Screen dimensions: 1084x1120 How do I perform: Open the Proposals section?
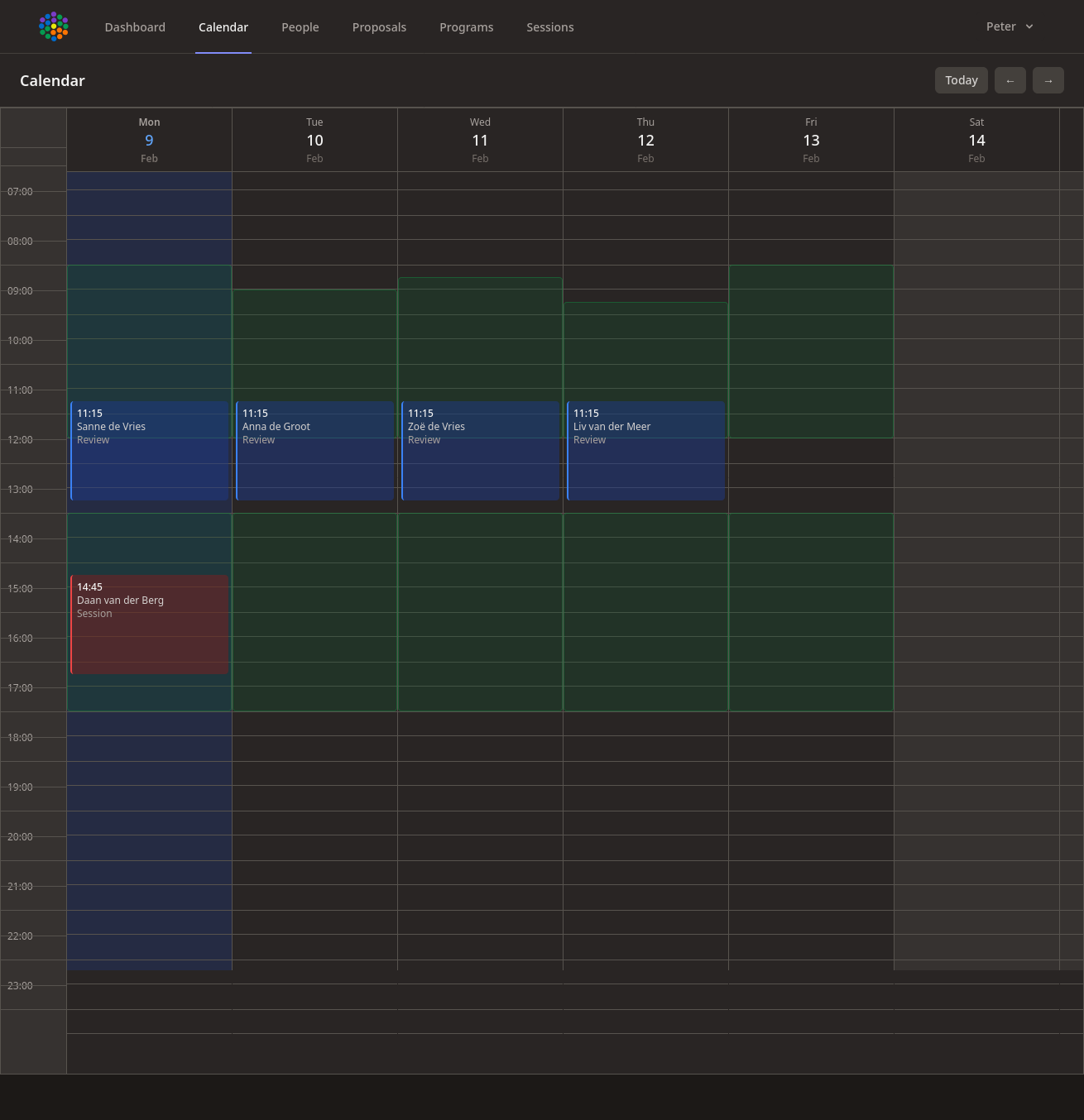pos(379,26)
